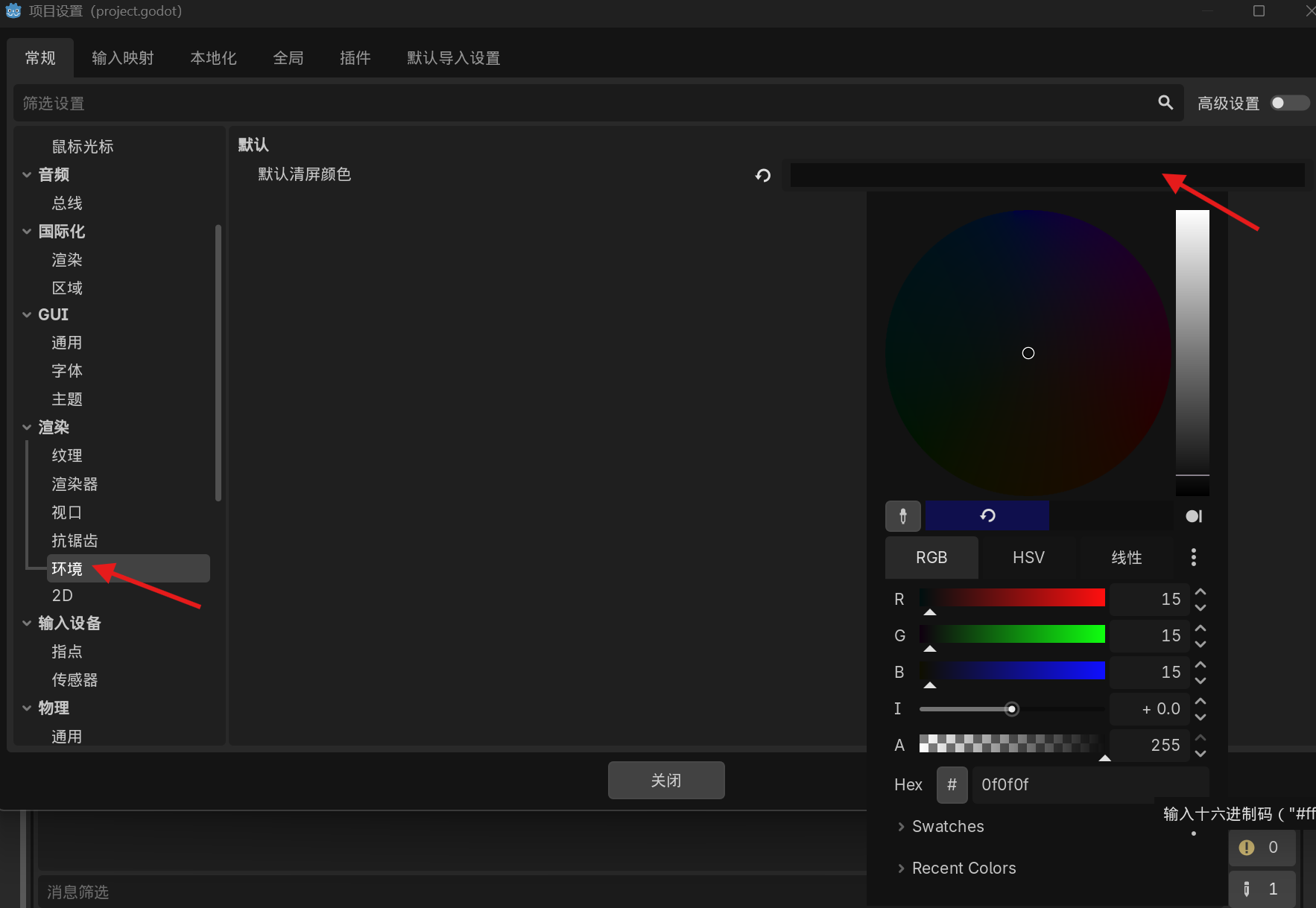Click inside the circular color wheel
This screenshot has height=908, width=1316.
click(1028, 353)
